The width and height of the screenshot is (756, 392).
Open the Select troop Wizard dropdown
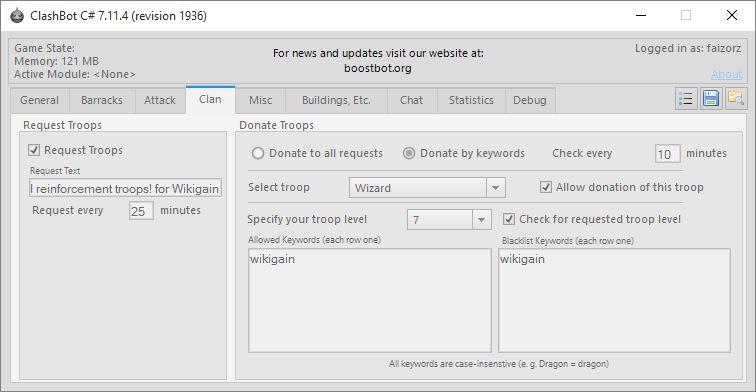click(427, 188)
